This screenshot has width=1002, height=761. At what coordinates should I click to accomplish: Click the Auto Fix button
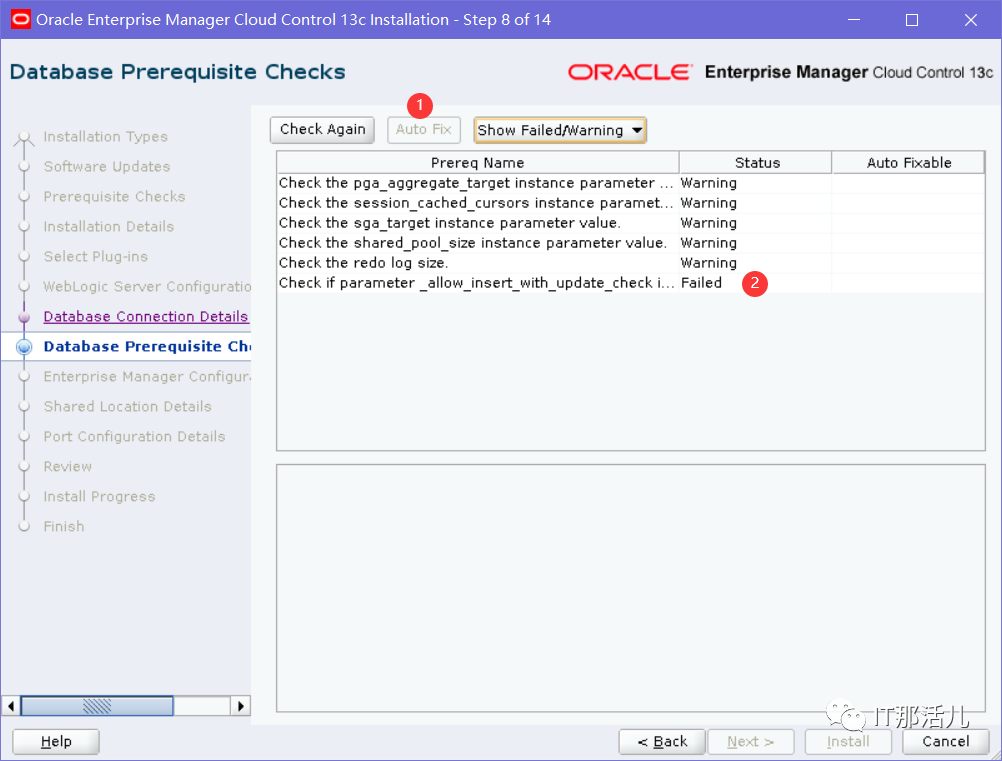click(424, 130)
